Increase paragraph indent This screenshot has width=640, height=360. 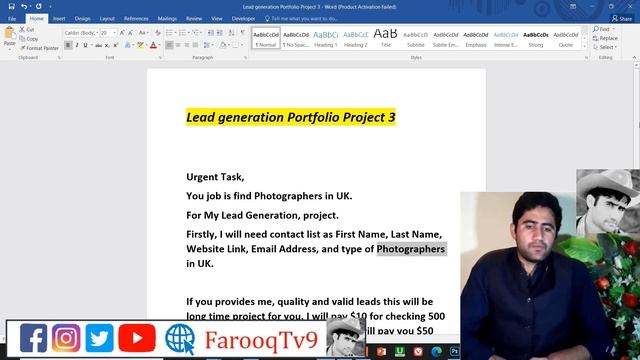(x=220, y=33)
